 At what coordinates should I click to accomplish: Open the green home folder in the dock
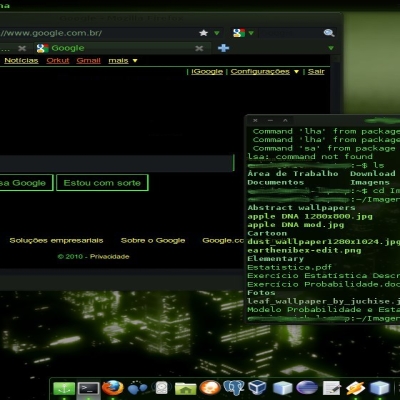(x=186, y=389)
